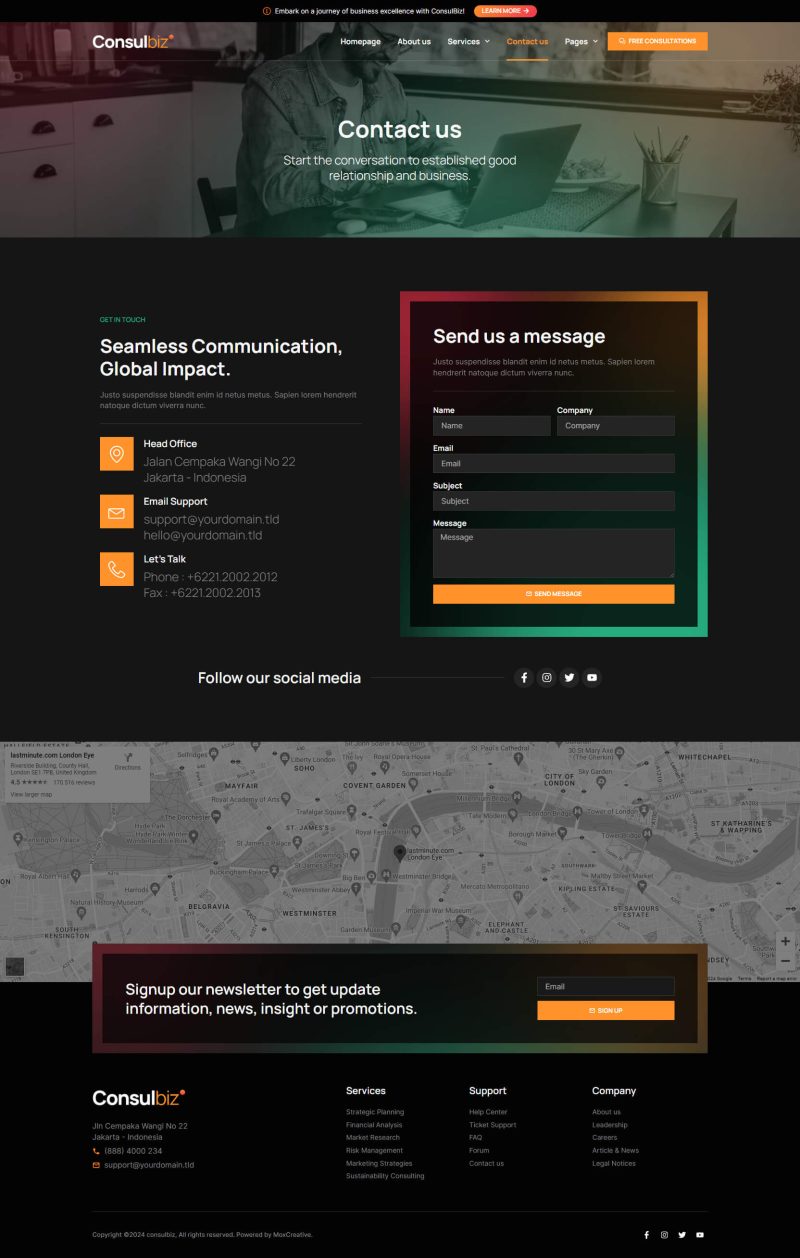This screenshot has width=800, height=1258.
Task: Click the Free Consultations button
Action: pos(657,41)
